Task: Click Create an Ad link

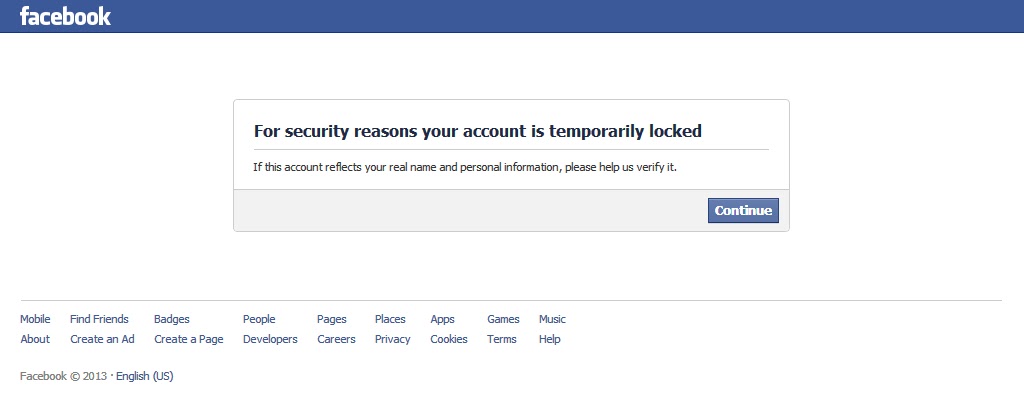Action: [102, 339]
